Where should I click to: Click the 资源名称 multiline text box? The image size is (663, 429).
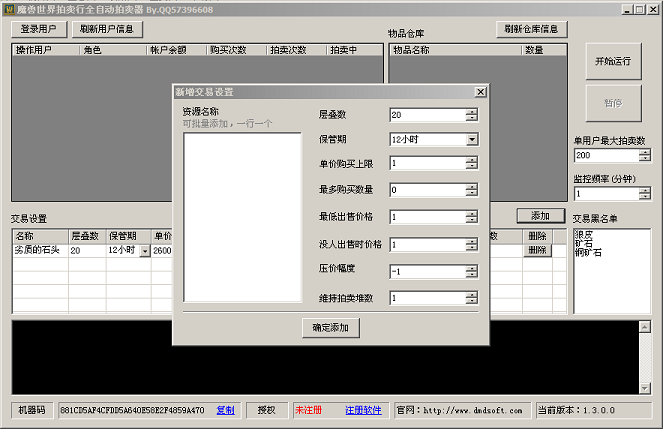click(243, 217)
